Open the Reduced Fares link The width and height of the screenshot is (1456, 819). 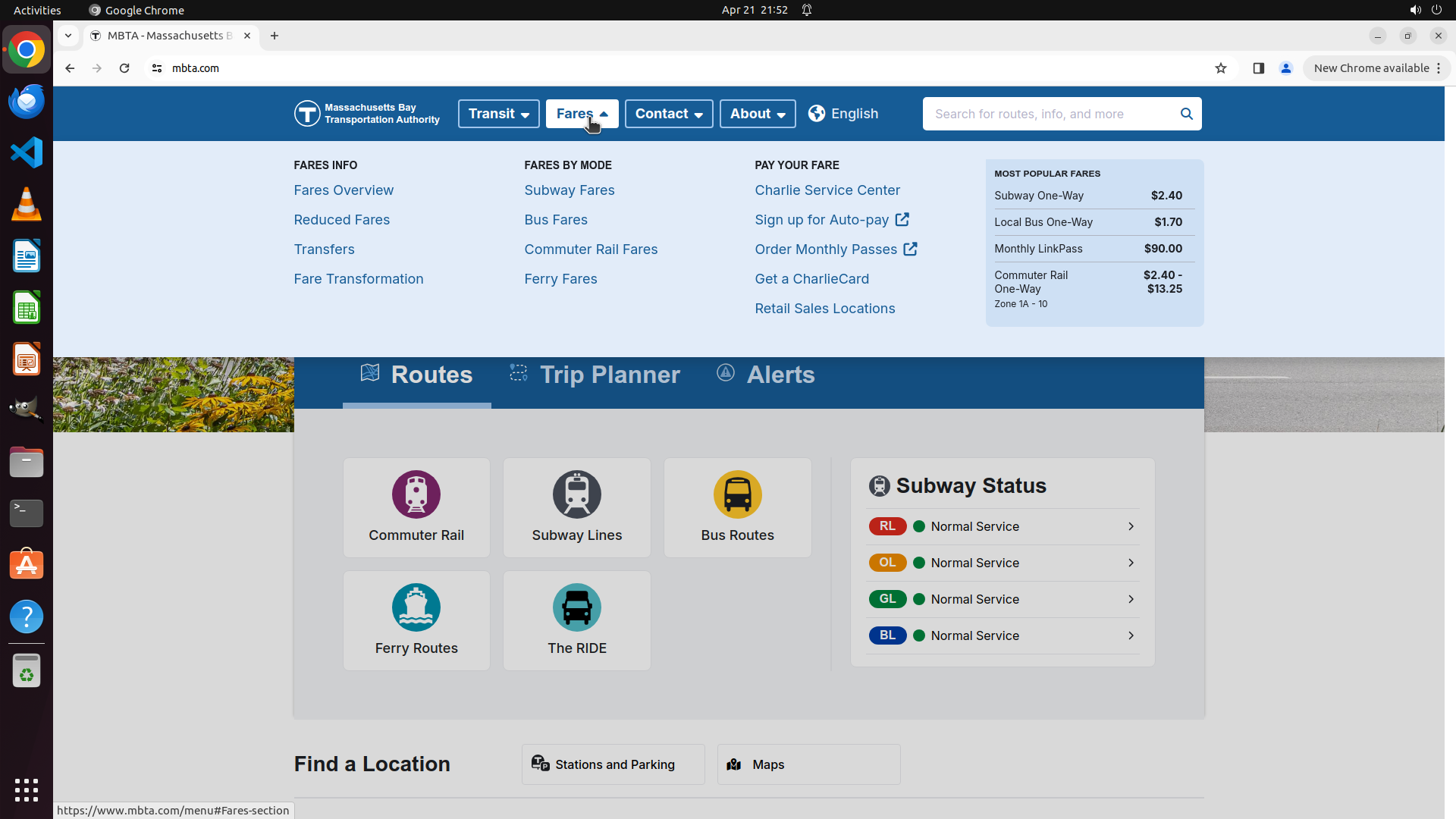click(341, 220)
